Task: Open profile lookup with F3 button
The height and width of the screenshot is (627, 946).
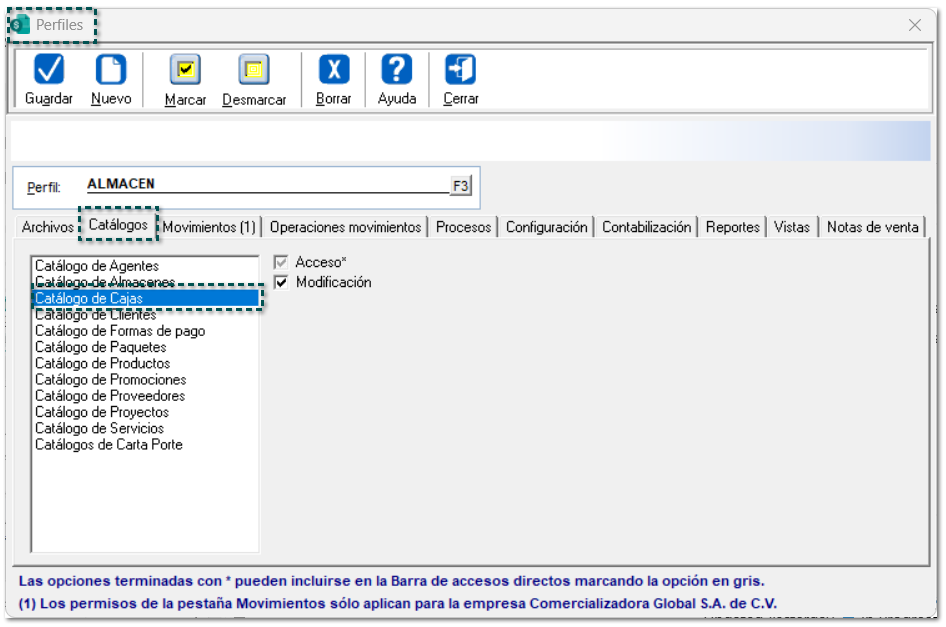Action: coord(460,186)
